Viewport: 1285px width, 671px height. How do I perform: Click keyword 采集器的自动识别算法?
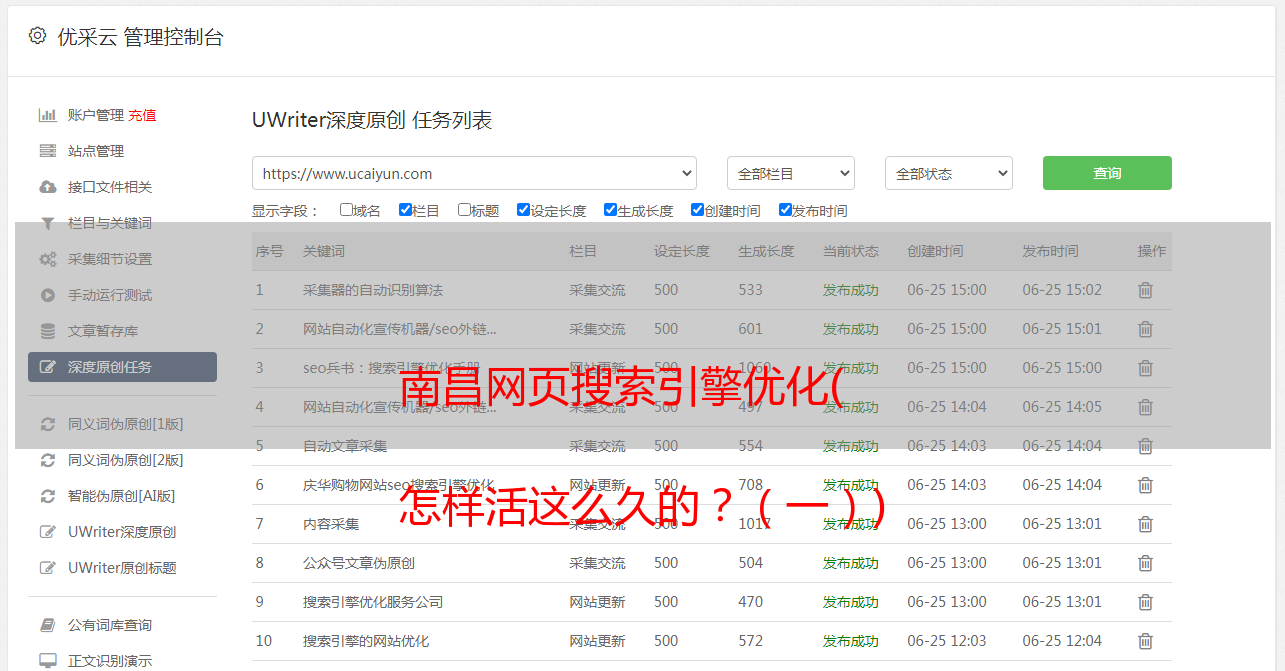[x=373, y=290]
